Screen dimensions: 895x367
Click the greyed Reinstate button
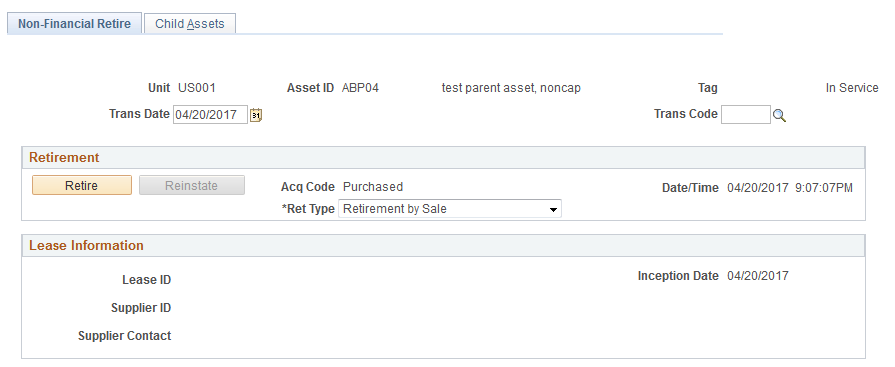pyautogui.click(x=192, y=185)
